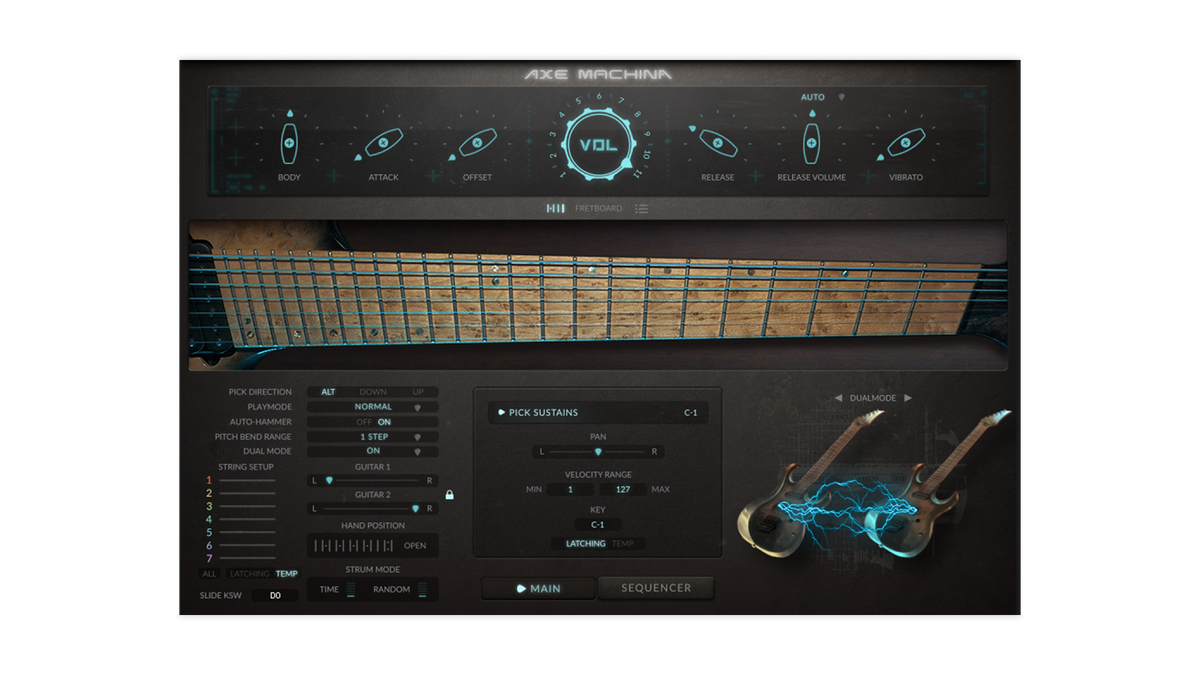The image size is (1200, 675).
Task: Click the Offset knob
Action: pos(477,144)
